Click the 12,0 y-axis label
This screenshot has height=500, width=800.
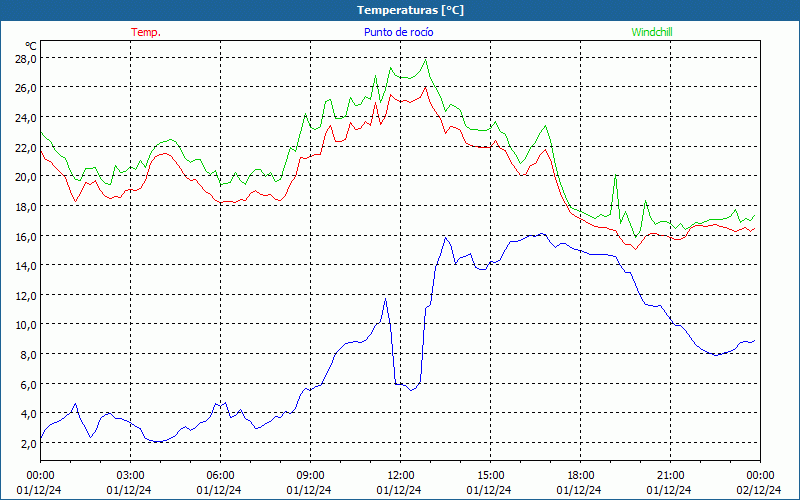pyautogui.click(x=25, y=295)
